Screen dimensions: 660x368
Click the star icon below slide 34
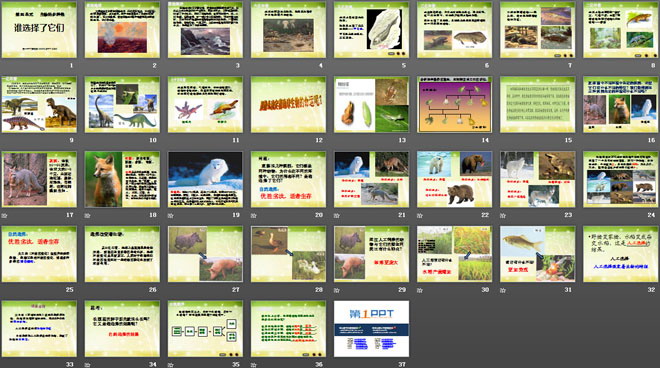click(x=87, y=365)
